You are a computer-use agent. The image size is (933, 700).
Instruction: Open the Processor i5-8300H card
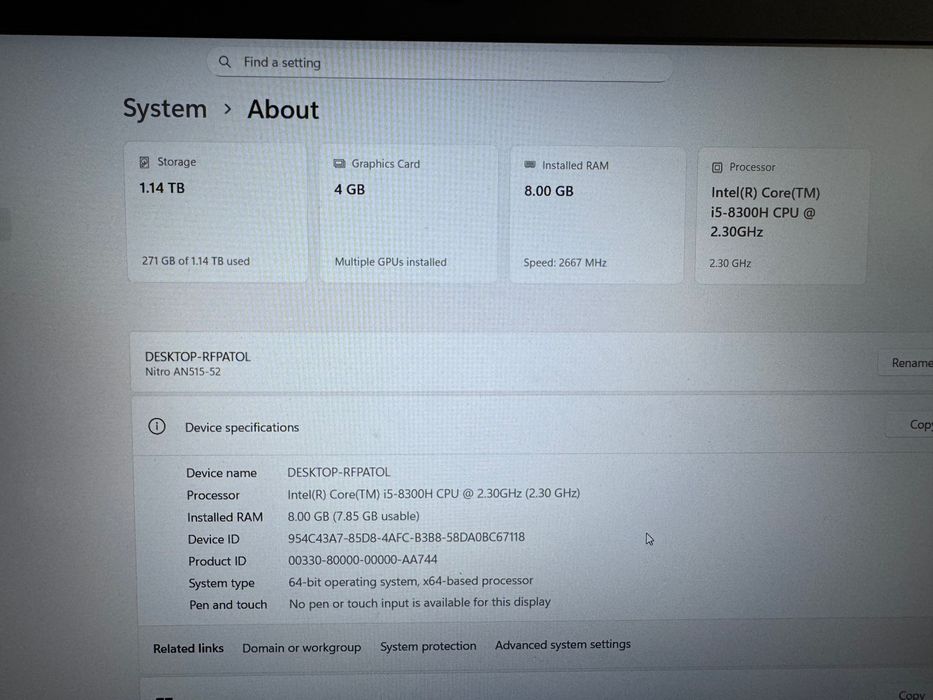coord(781,217)
